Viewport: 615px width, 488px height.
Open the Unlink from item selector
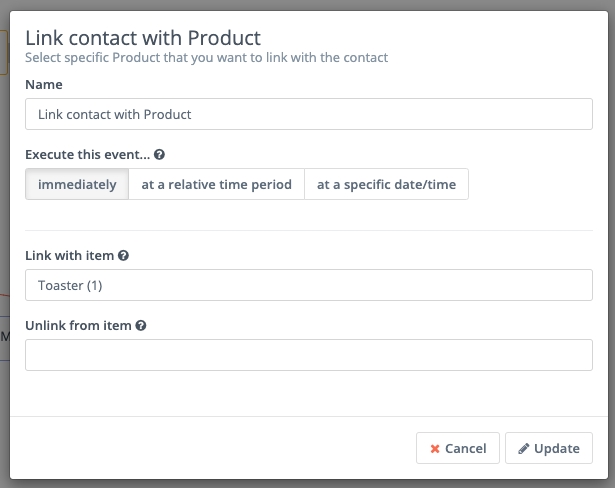click(308, 355)
